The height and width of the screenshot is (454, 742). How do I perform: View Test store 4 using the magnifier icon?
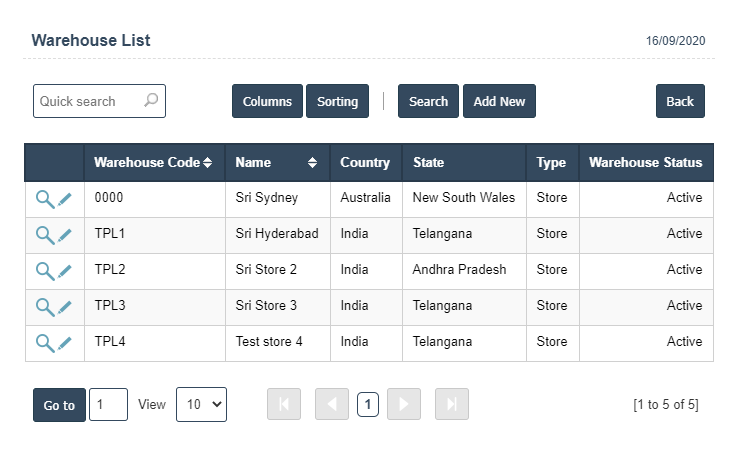click(x=44, y=343)
